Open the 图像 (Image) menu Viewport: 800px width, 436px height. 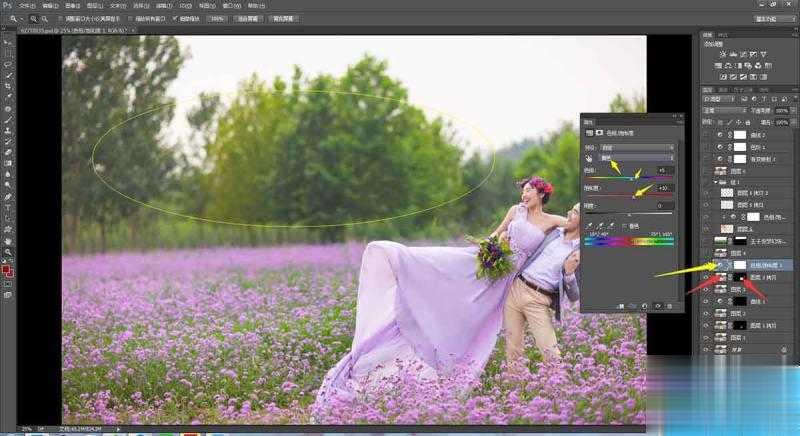click(72, 6)
